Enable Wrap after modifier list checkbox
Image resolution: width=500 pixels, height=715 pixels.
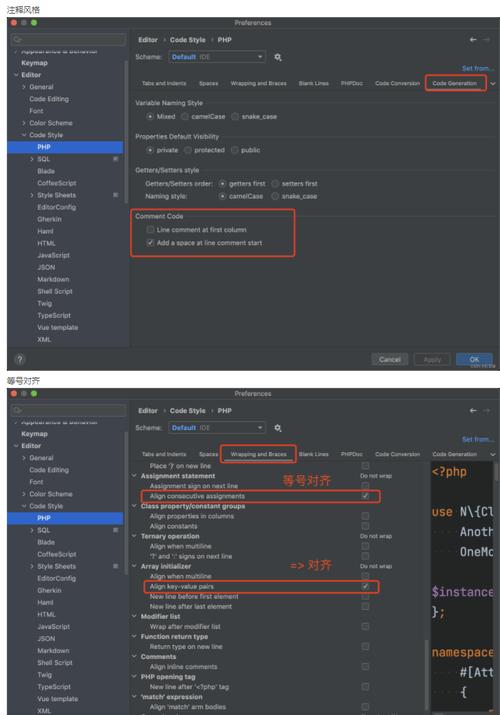(x=365, y=627)
